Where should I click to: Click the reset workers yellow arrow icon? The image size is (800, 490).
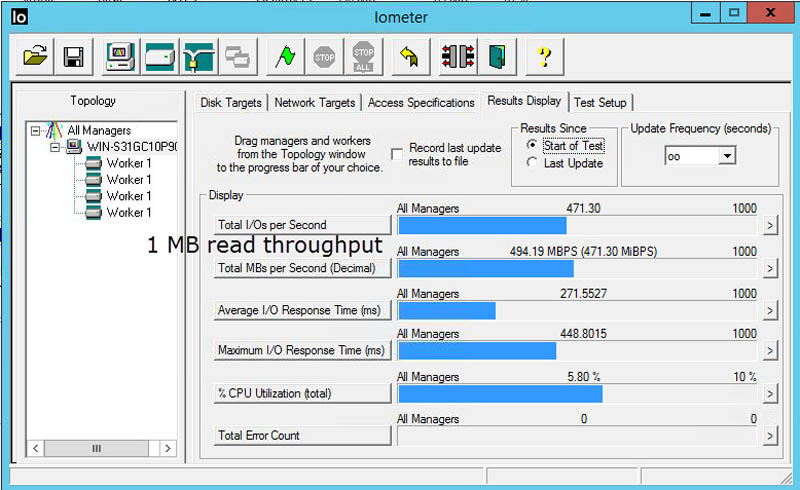coord(410,56)
